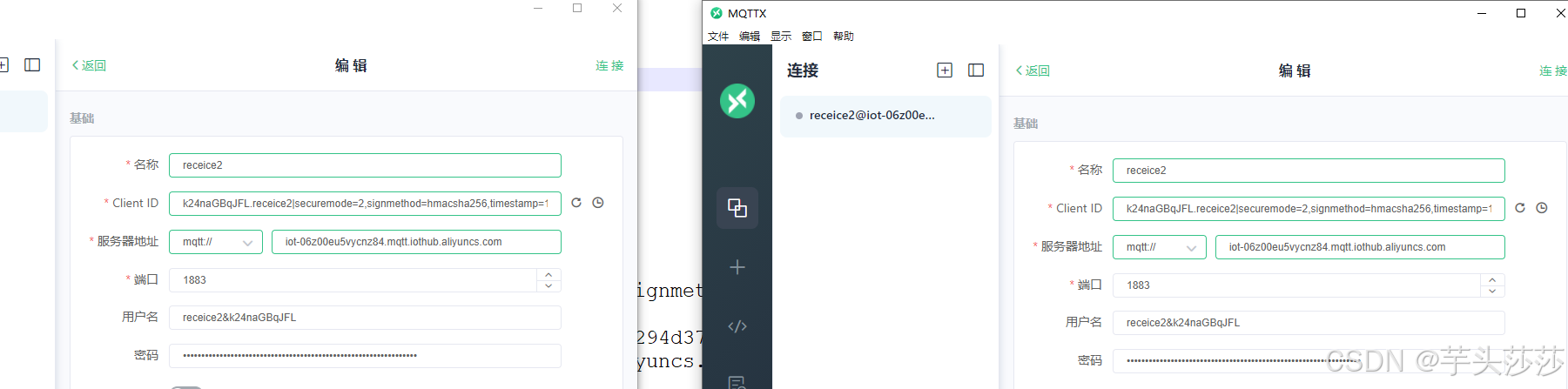Click the 用户名 field in right window

[1309, 323]
